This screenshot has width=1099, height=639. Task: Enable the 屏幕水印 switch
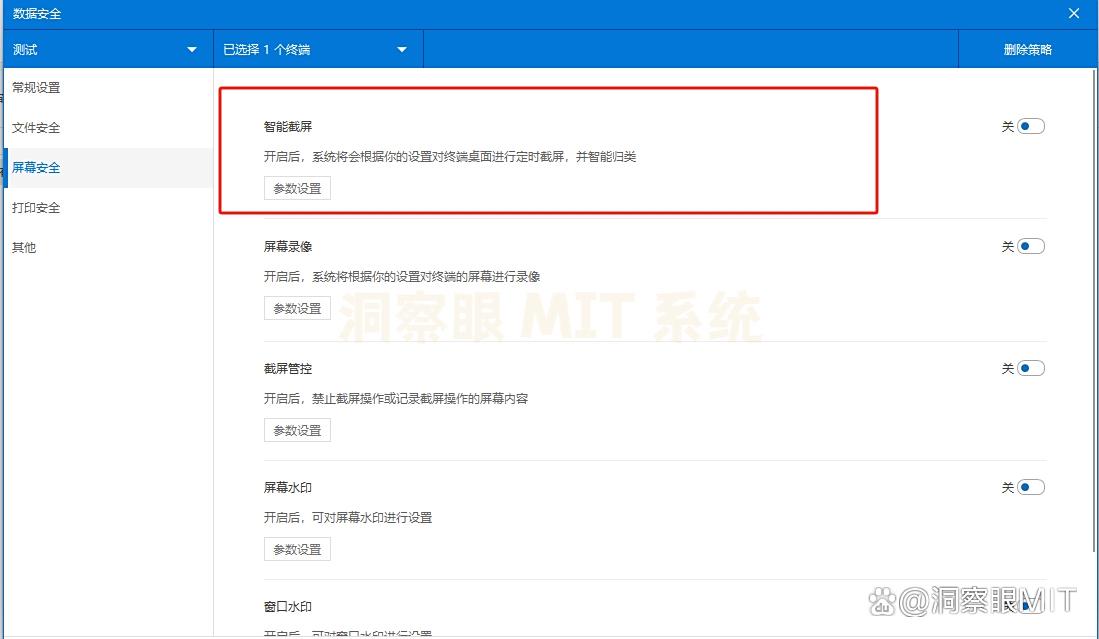1030,487
